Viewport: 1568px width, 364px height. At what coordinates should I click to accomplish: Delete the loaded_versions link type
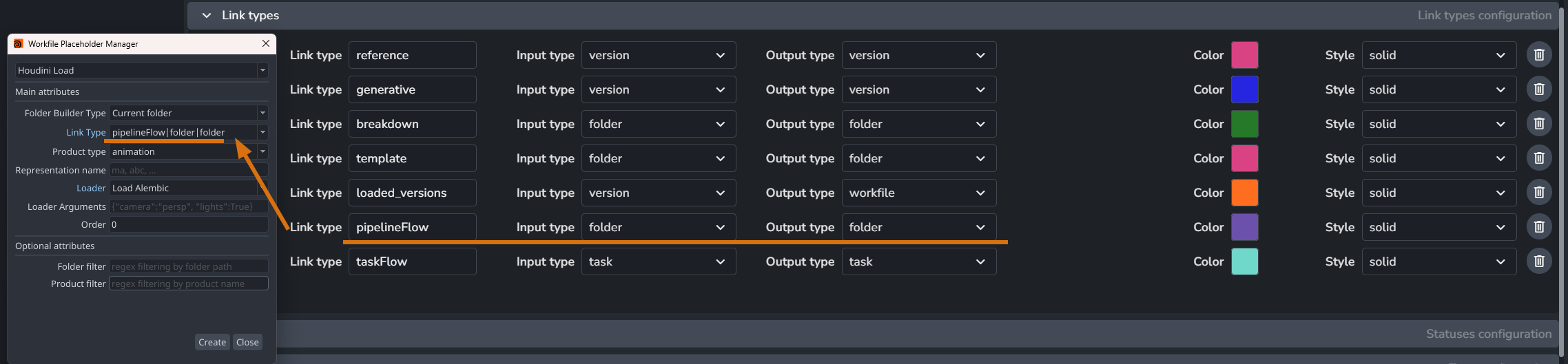(1539, 193)
